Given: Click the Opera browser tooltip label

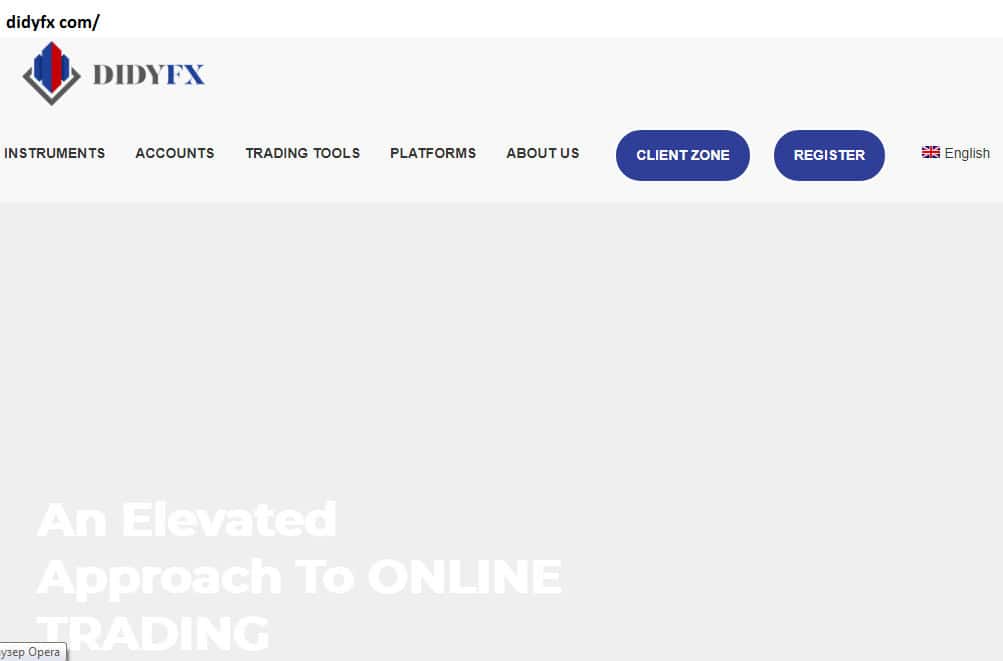Looking at the screenshot, I should point(32,652).
